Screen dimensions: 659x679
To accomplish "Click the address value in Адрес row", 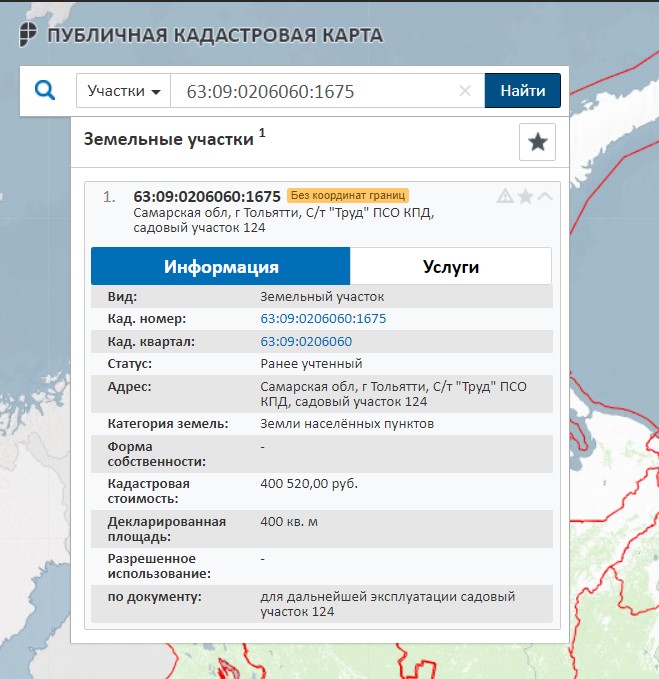I will (x=393, y=394).
